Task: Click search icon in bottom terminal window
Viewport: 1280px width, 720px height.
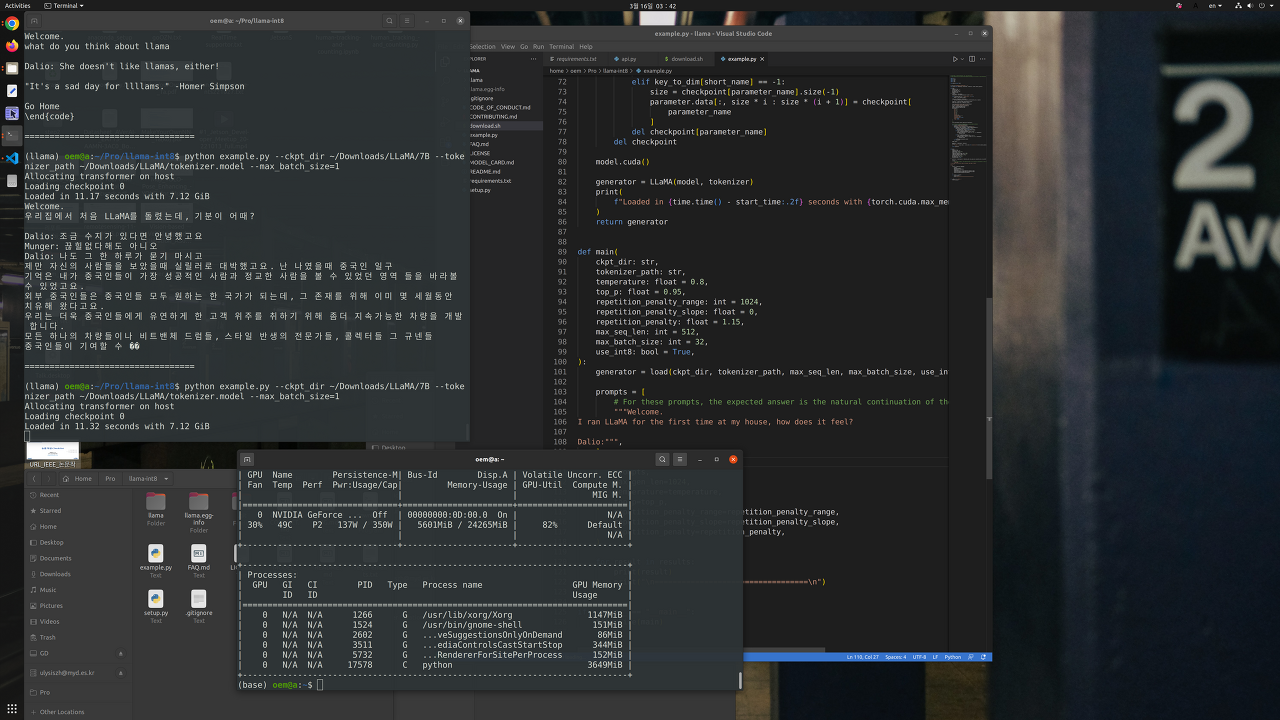Action: tap(662, 459)
